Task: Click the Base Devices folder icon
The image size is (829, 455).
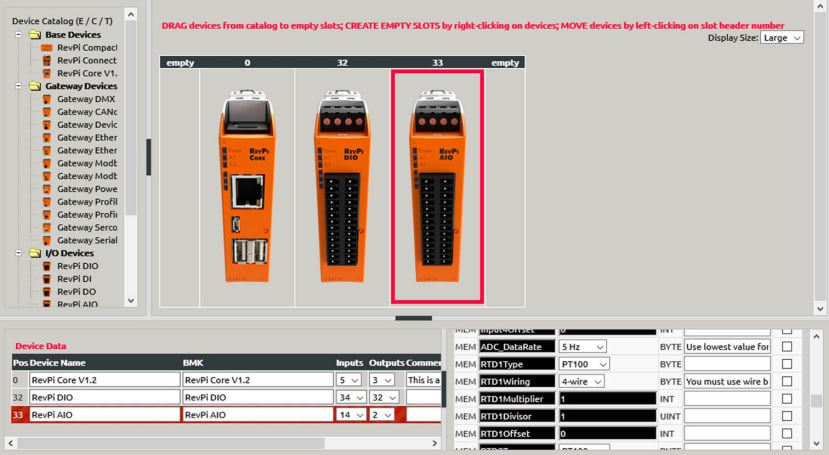Action: pyautogui.click(x=35, y=34)
